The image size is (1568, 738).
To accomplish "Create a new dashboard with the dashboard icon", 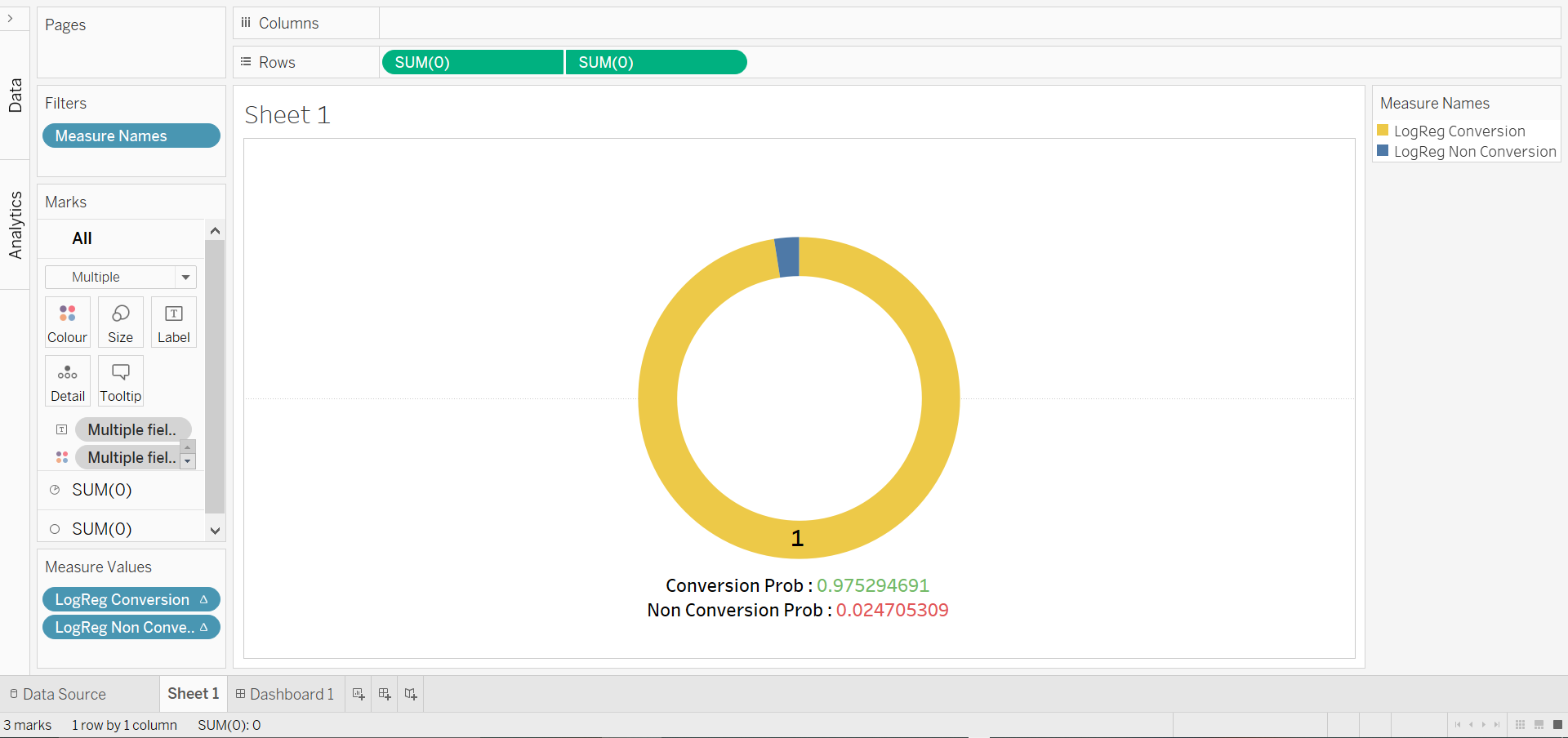I will 384,693.
